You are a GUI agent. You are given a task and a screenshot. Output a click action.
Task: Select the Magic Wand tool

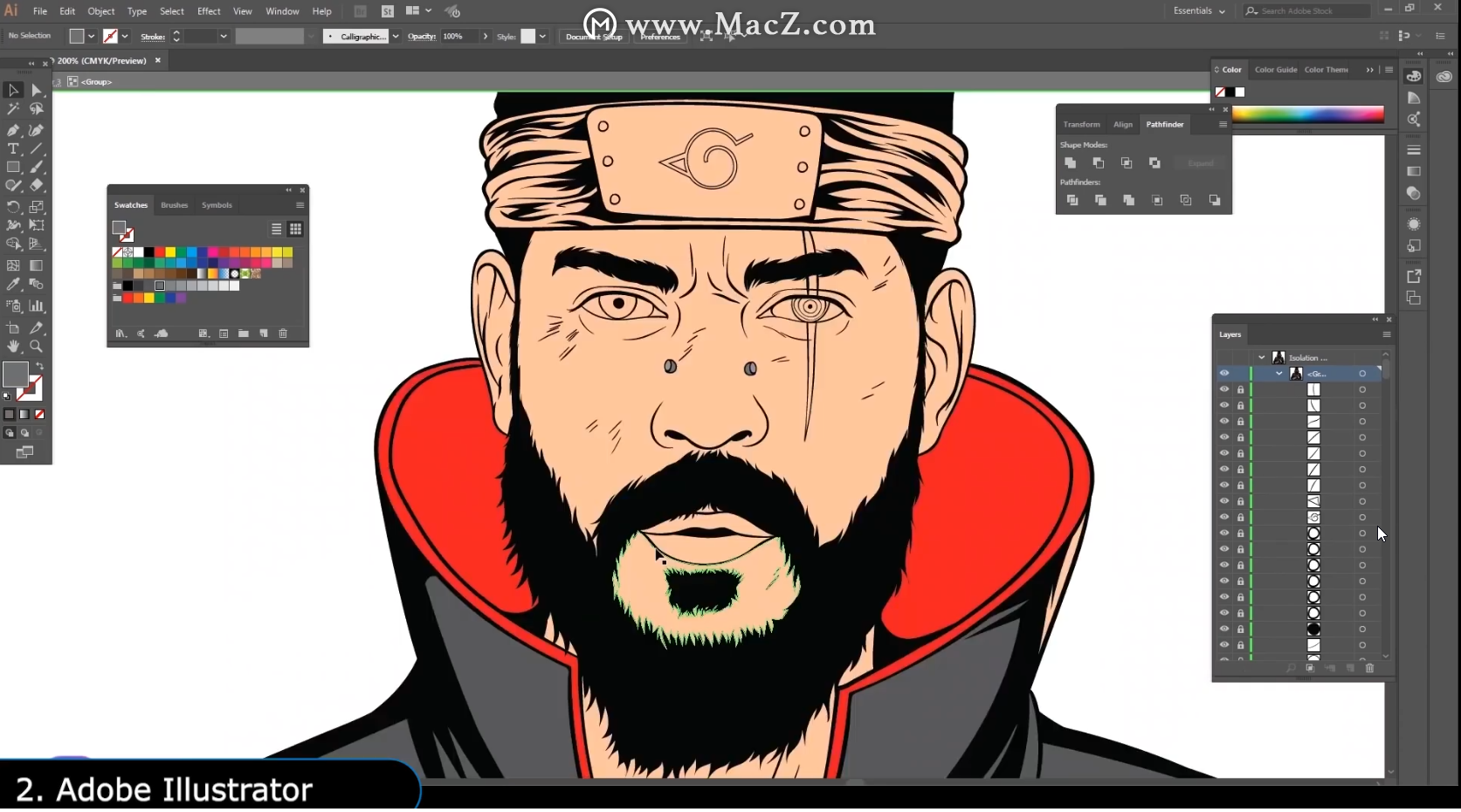click(13, 109)
